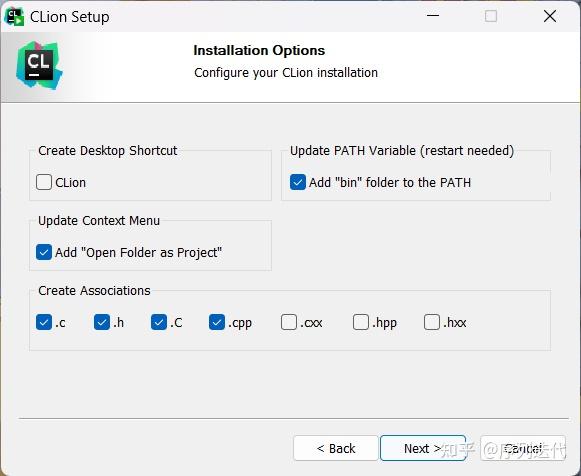Cancel the CLion setup

[x=523, y=448]
